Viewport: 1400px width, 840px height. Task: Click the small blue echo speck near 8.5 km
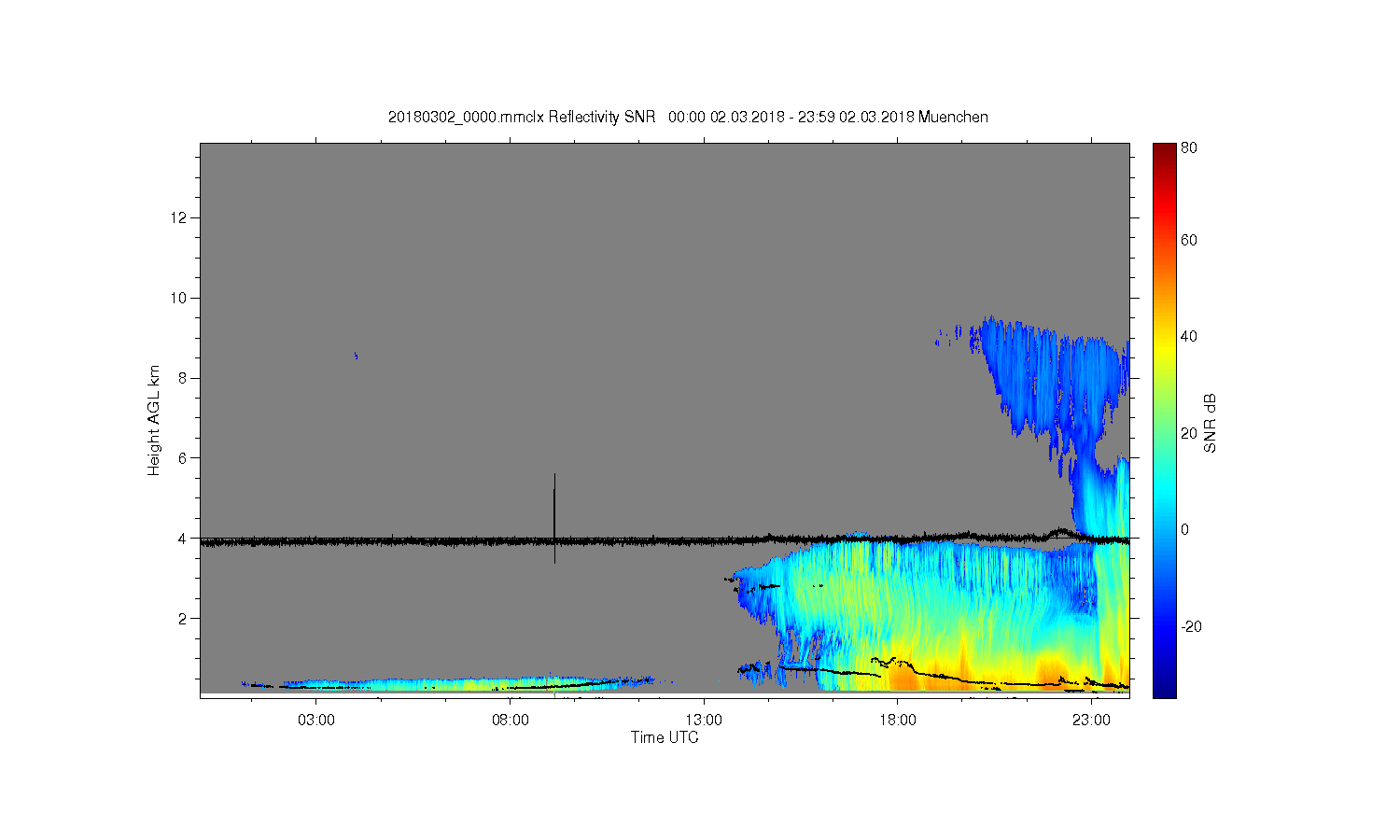(x=356, y=355)
